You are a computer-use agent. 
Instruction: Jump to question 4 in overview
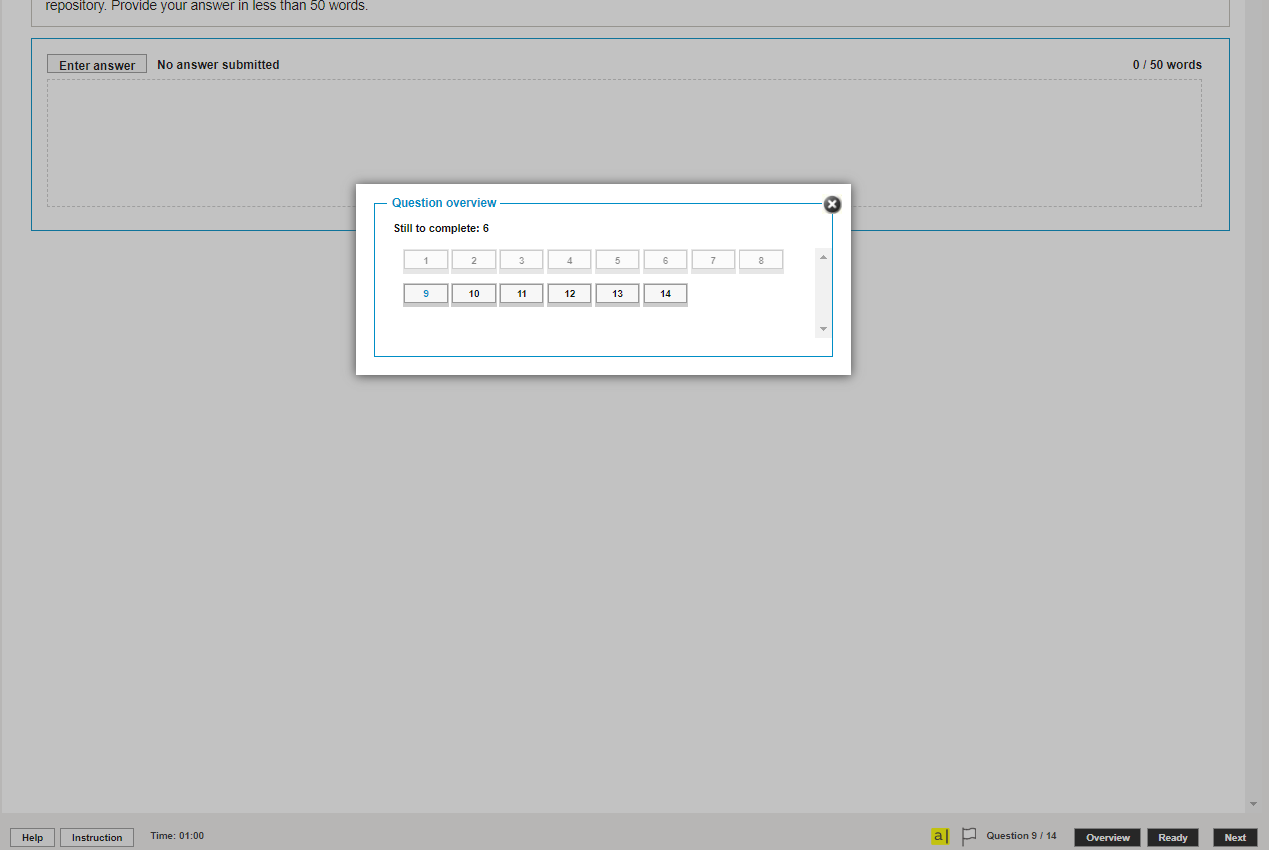(x=570, y=261)
